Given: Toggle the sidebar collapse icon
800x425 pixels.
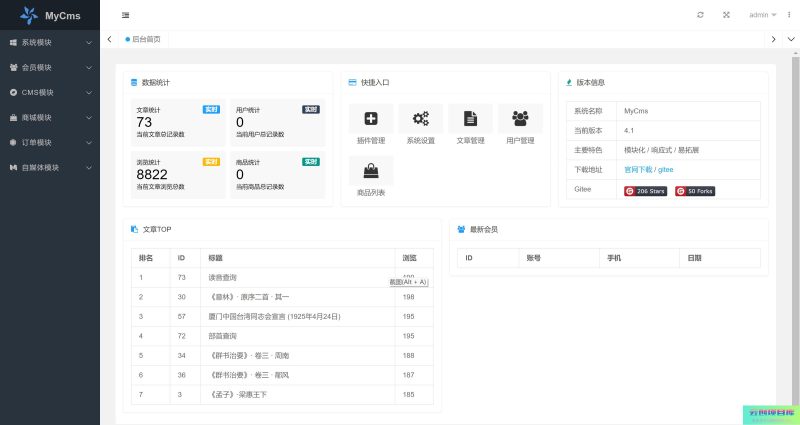Looking at the screenshot, I should pos(126,15).
